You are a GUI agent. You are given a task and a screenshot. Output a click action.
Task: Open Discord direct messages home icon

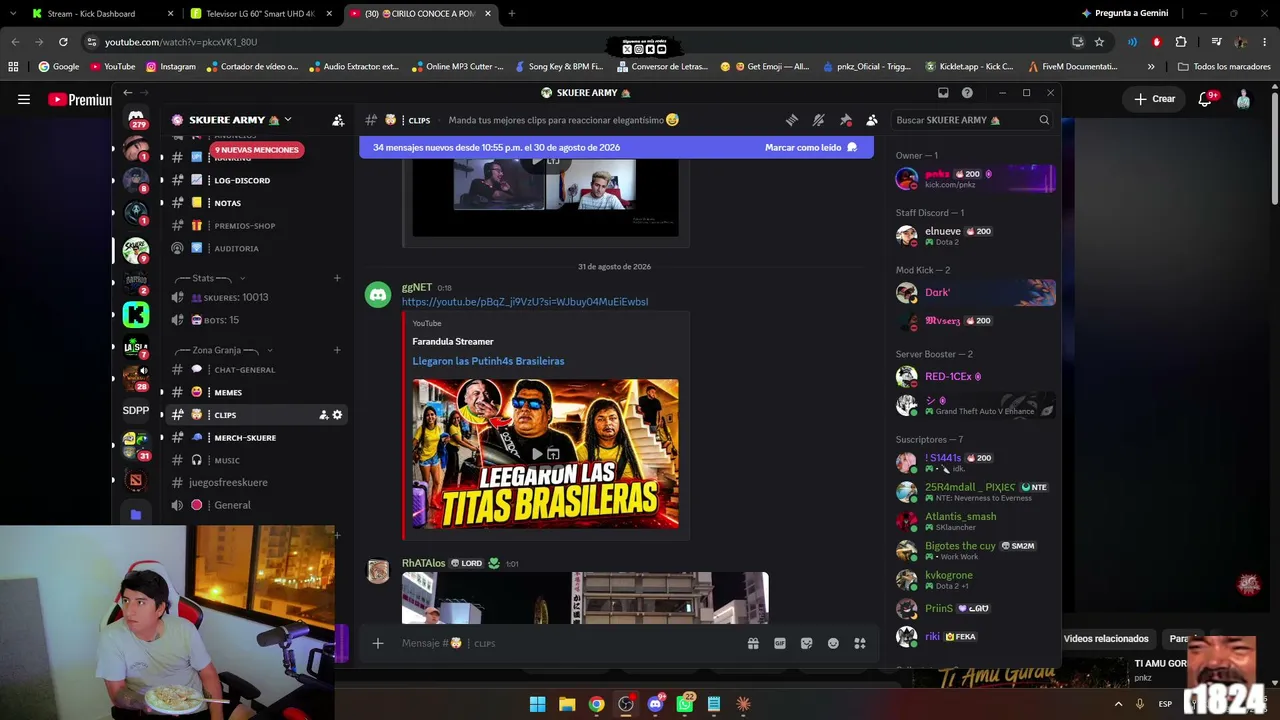point(136,116)
